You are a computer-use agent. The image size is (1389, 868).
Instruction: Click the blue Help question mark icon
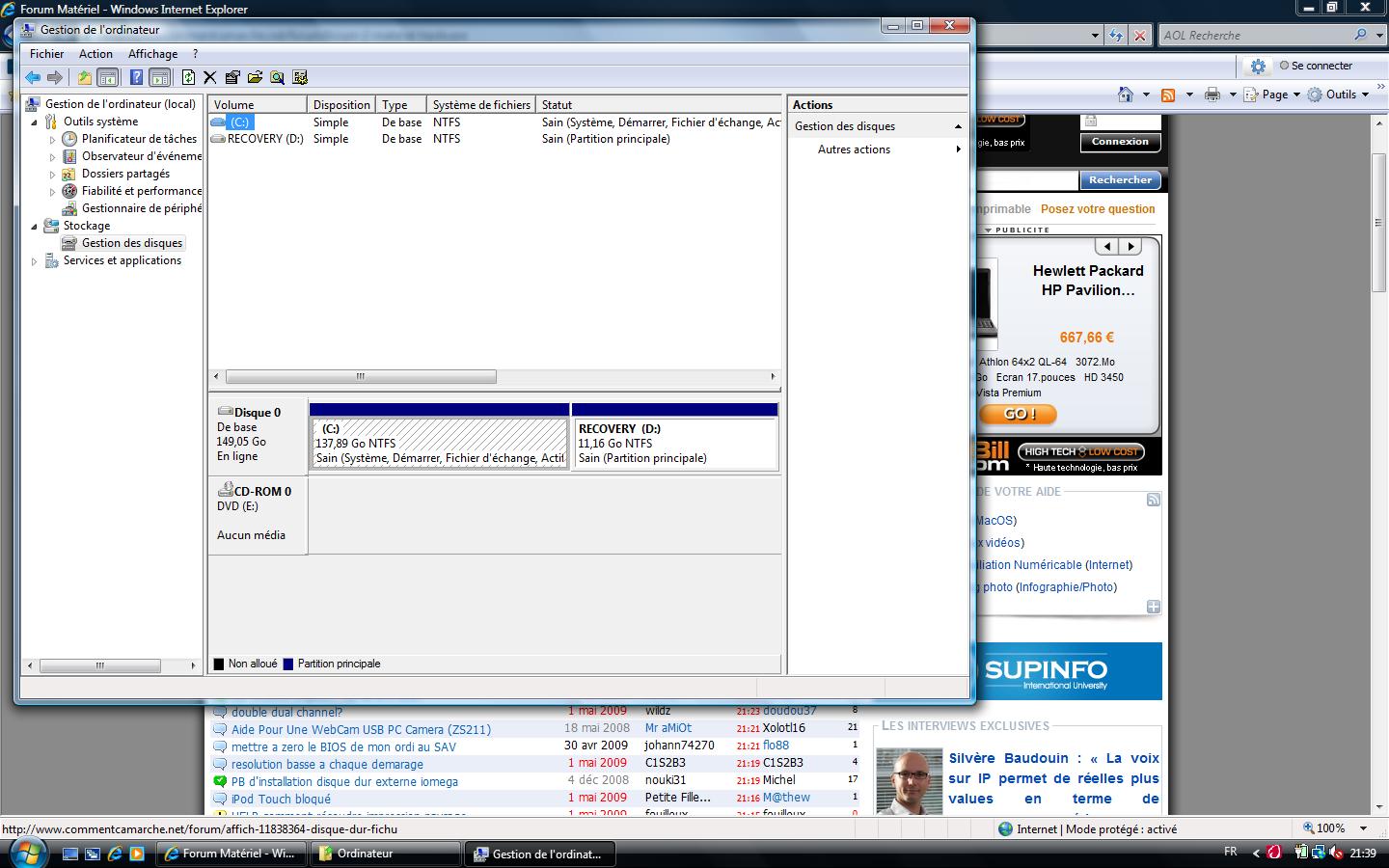[137, 78]
